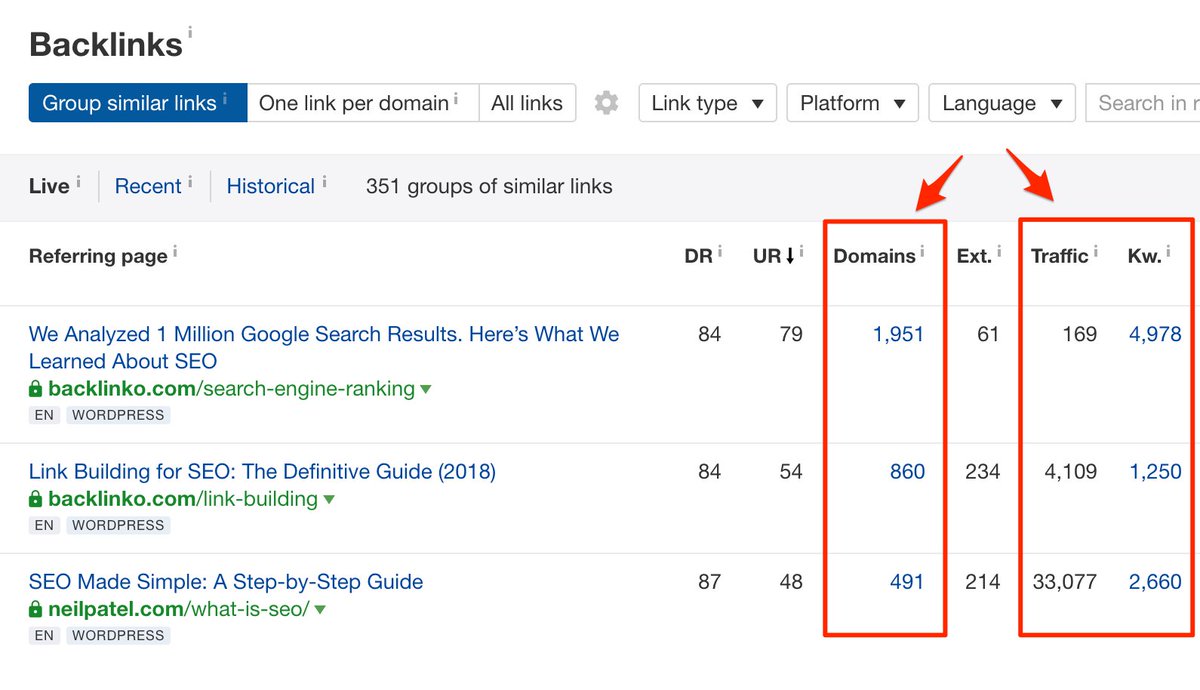The width and height of the screenshot is (1200, 690).
Task: Open the Language dropdown
Action: tap(1002, 103)
